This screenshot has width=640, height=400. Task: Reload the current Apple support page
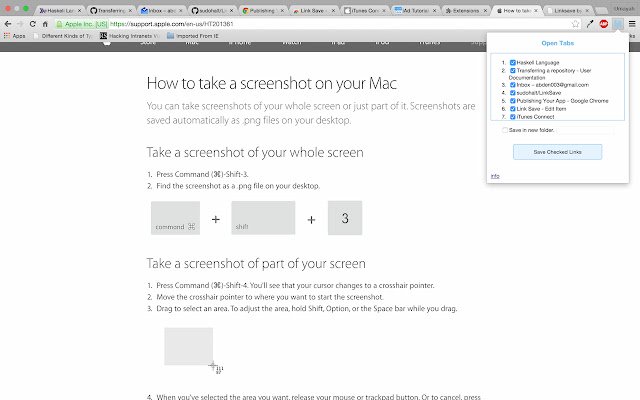click(33, 24)
